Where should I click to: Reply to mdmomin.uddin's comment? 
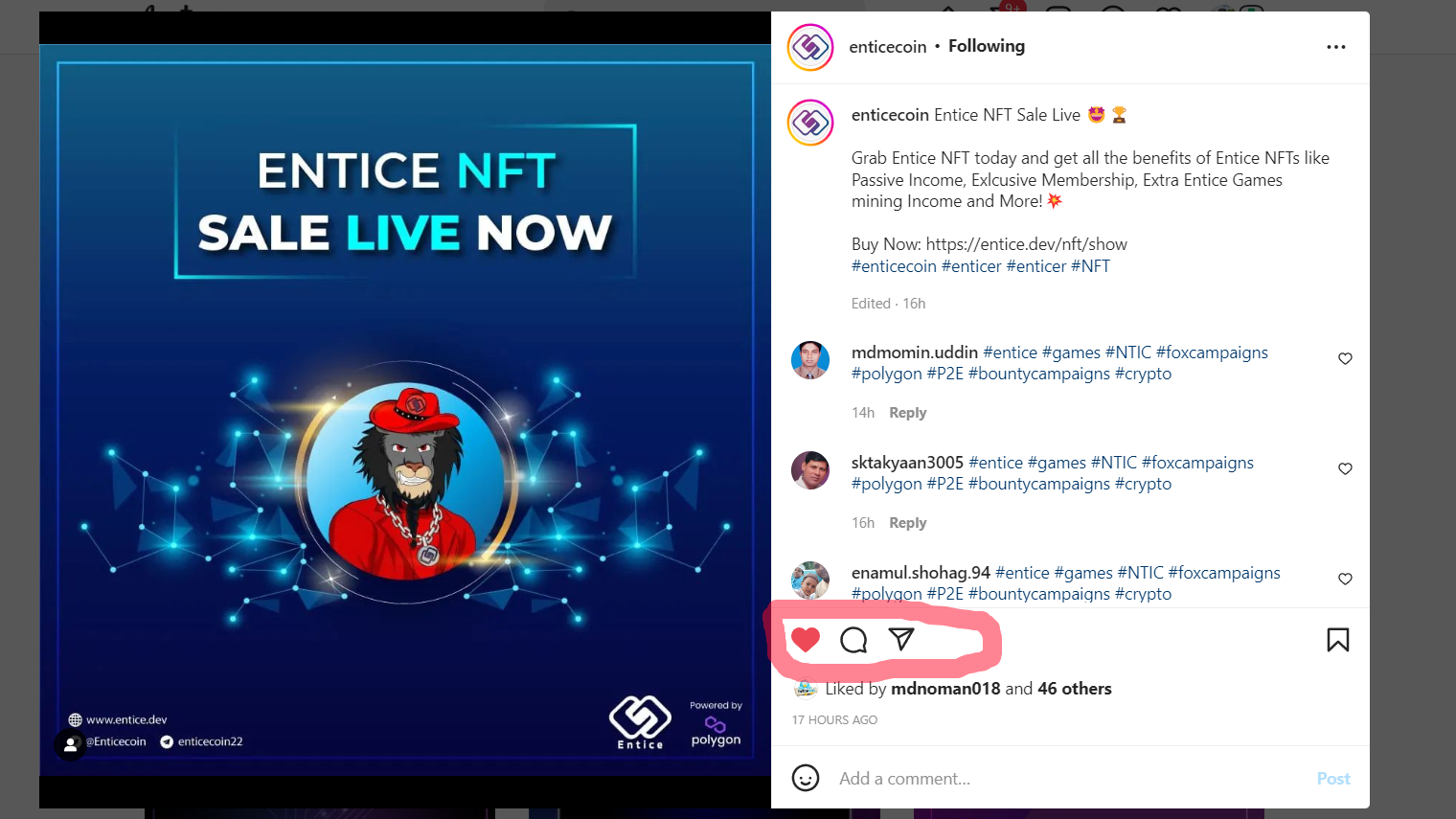tap(908, 413)
